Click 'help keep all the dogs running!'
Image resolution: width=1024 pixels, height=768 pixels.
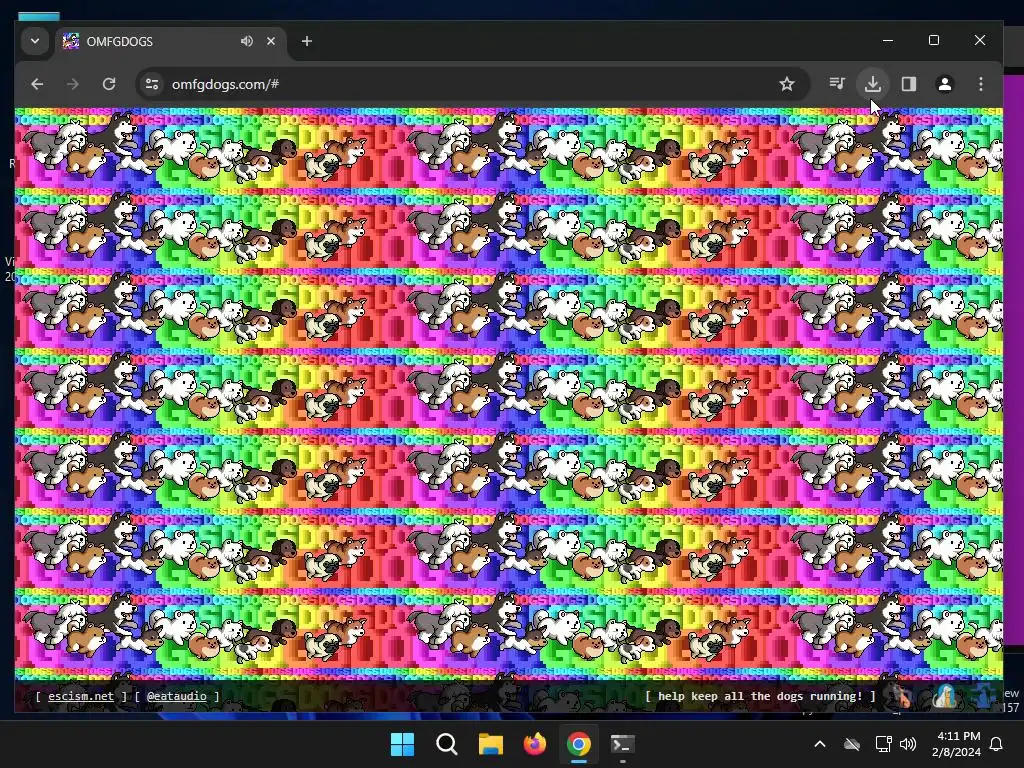pos(760,696)
